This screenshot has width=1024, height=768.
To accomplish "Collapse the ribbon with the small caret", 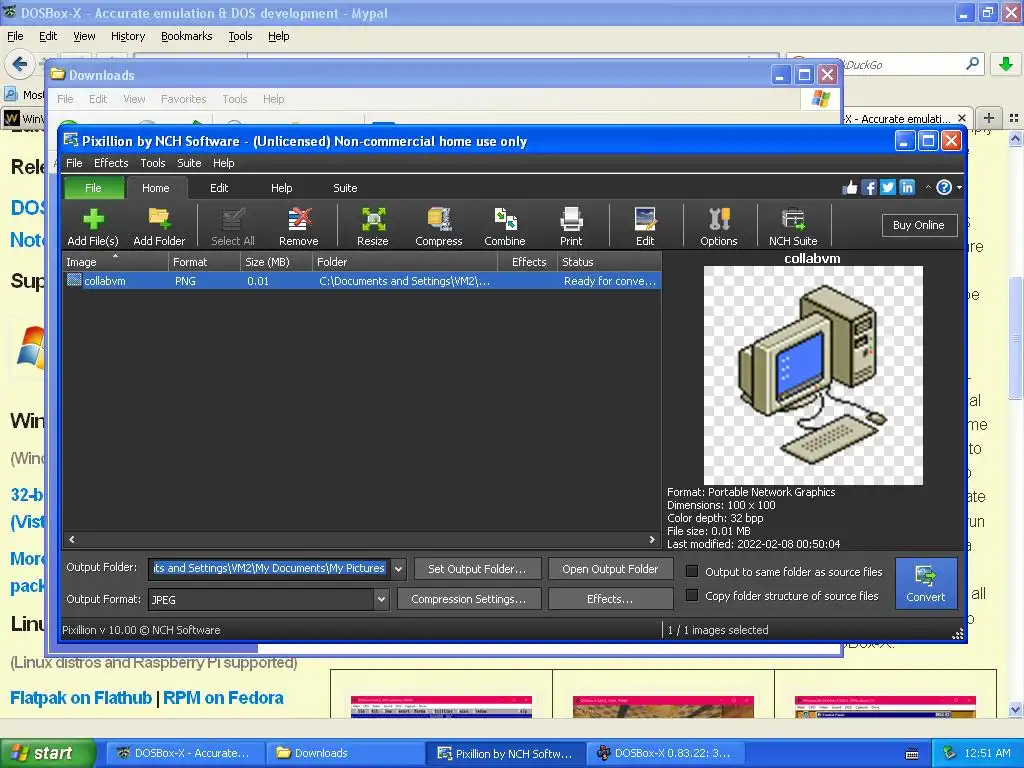I will [928, 188].
